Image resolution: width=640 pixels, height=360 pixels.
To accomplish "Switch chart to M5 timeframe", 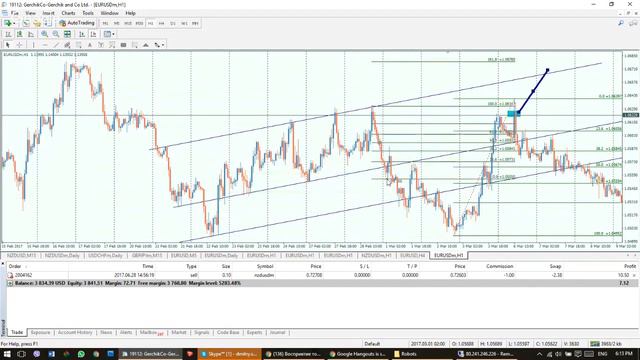I will pyautogui.click(x=116, y=24).
